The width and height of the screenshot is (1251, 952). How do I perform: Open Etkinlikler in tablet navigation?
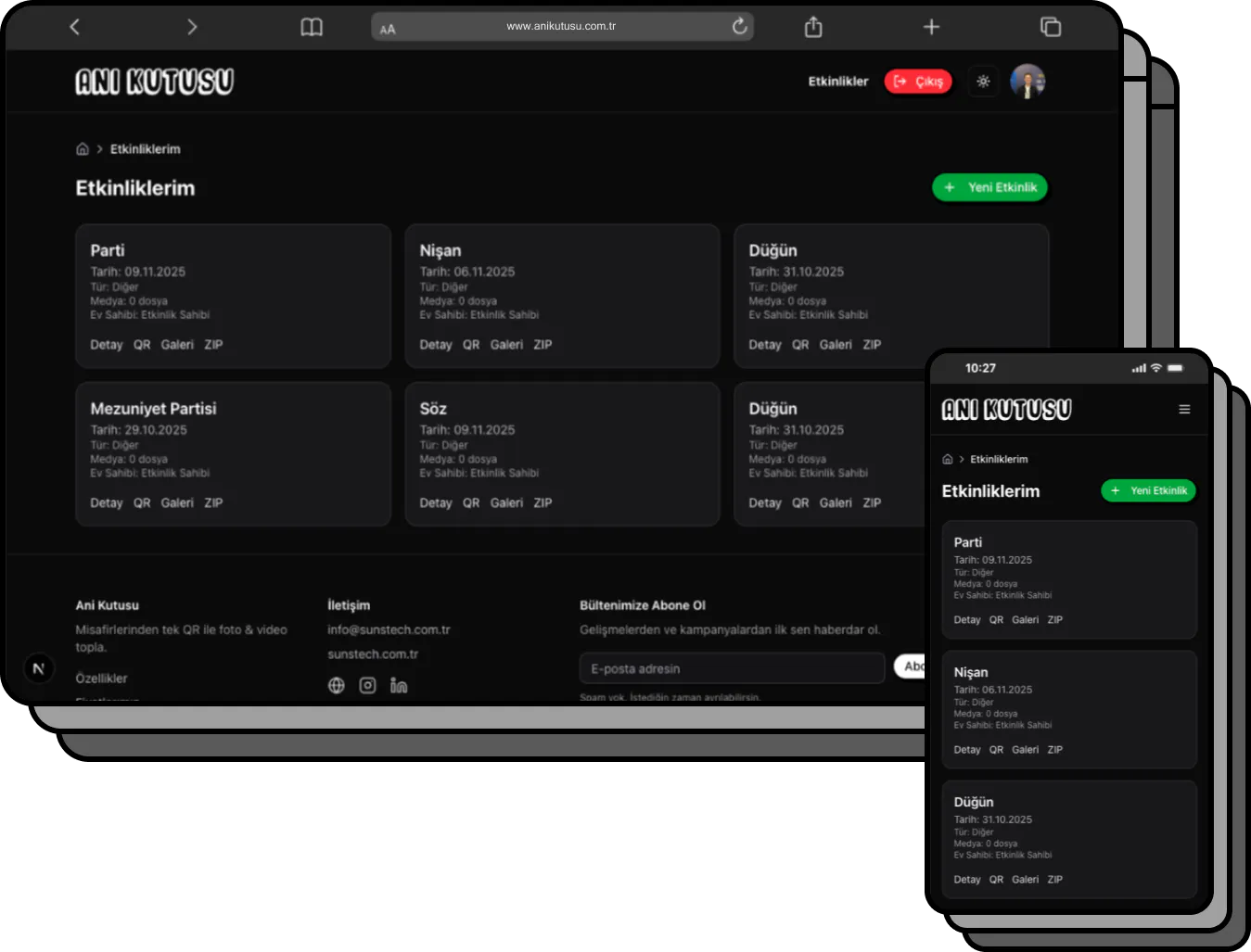tap(838, 82)
